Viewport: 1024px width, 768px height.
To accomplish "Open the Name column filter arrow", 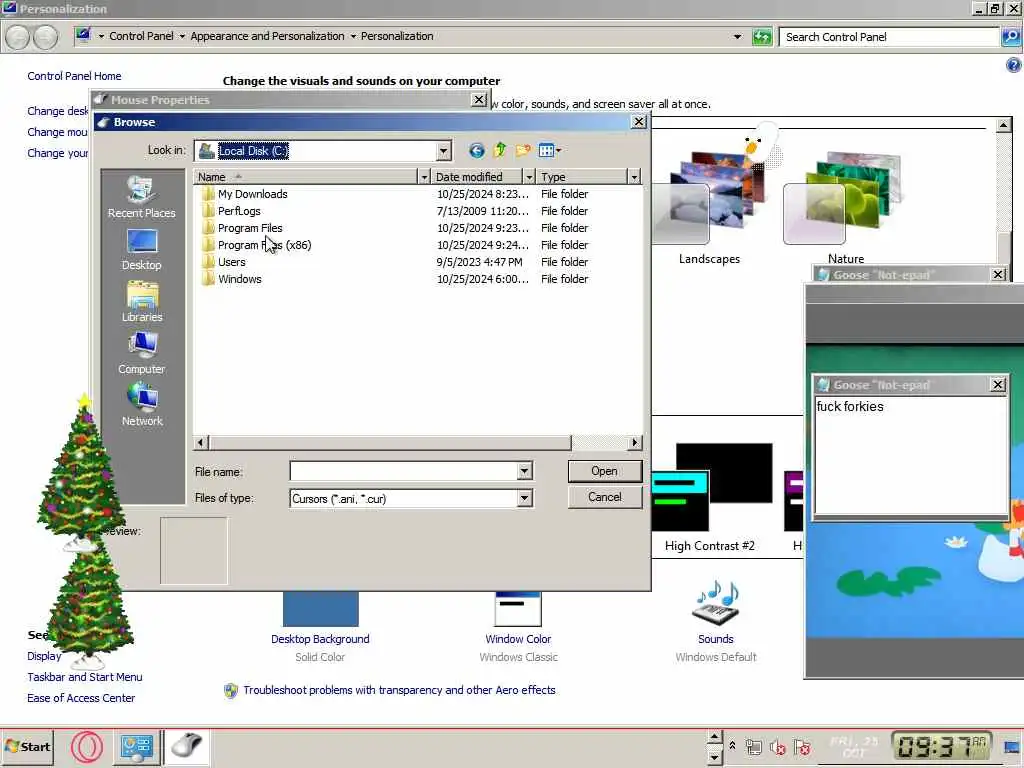I will click(x=424, y=177).
